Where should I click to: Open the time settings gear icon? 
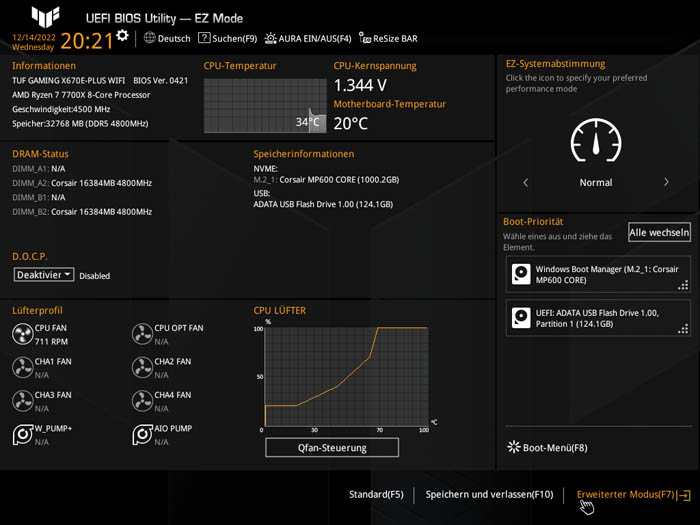click(x=122, y=35)
